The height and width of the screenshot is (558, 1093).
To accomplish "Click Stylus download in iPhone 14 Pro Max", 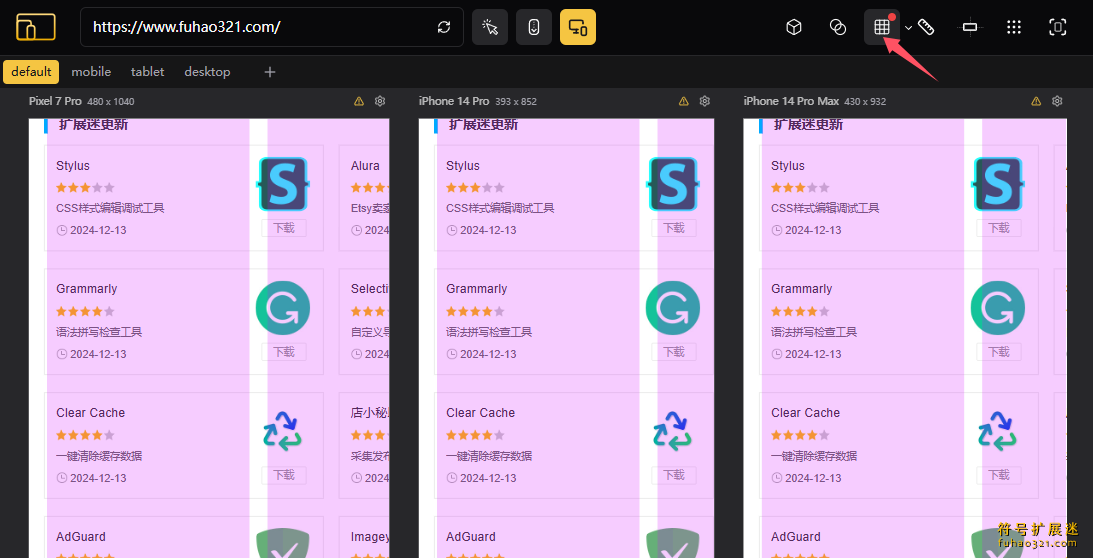I will [999, 228].
